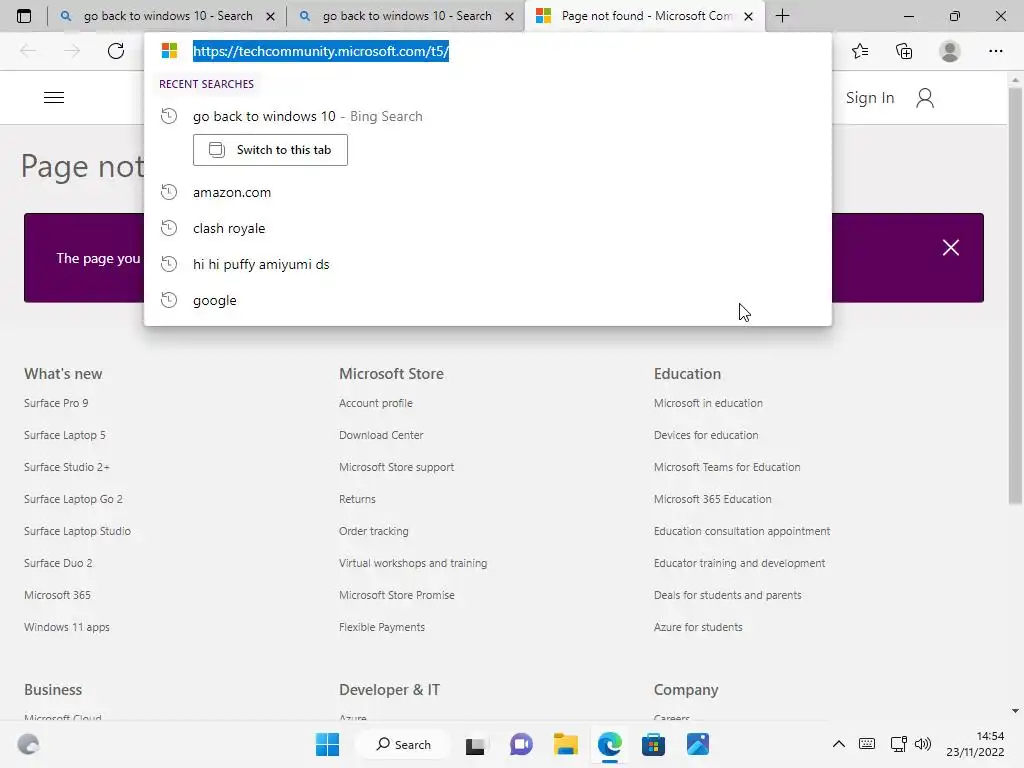Open Edge Settings and more menu
The width and height of the screenshot is (1024, 768).
click(995, 51)
